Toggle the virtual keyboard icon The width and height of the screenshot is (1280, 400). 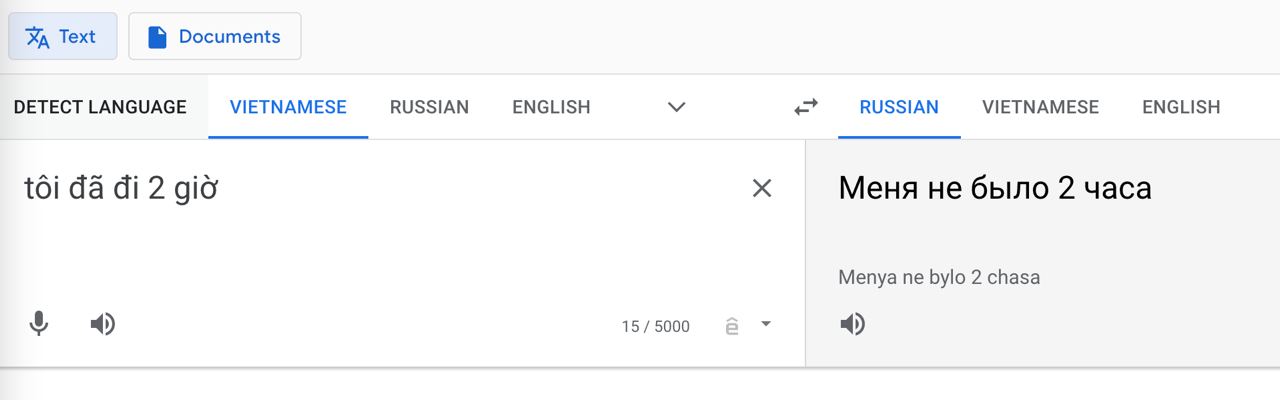tap(733, 326)
